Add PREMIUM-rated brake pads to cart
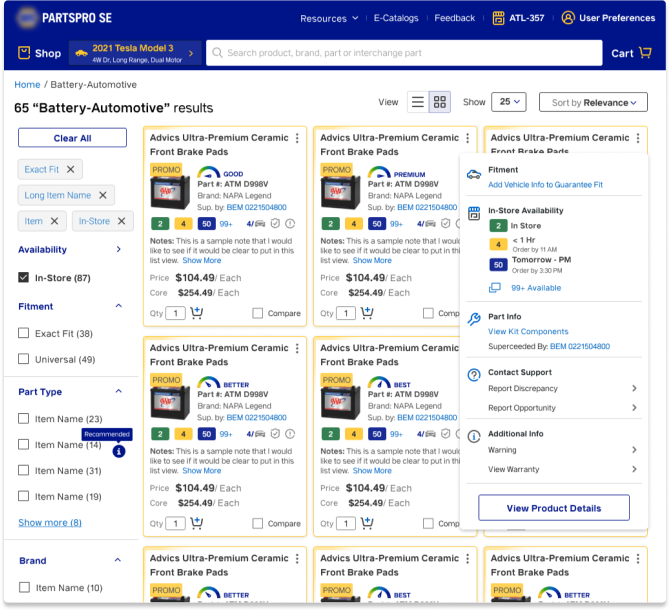 pos(367,313)
